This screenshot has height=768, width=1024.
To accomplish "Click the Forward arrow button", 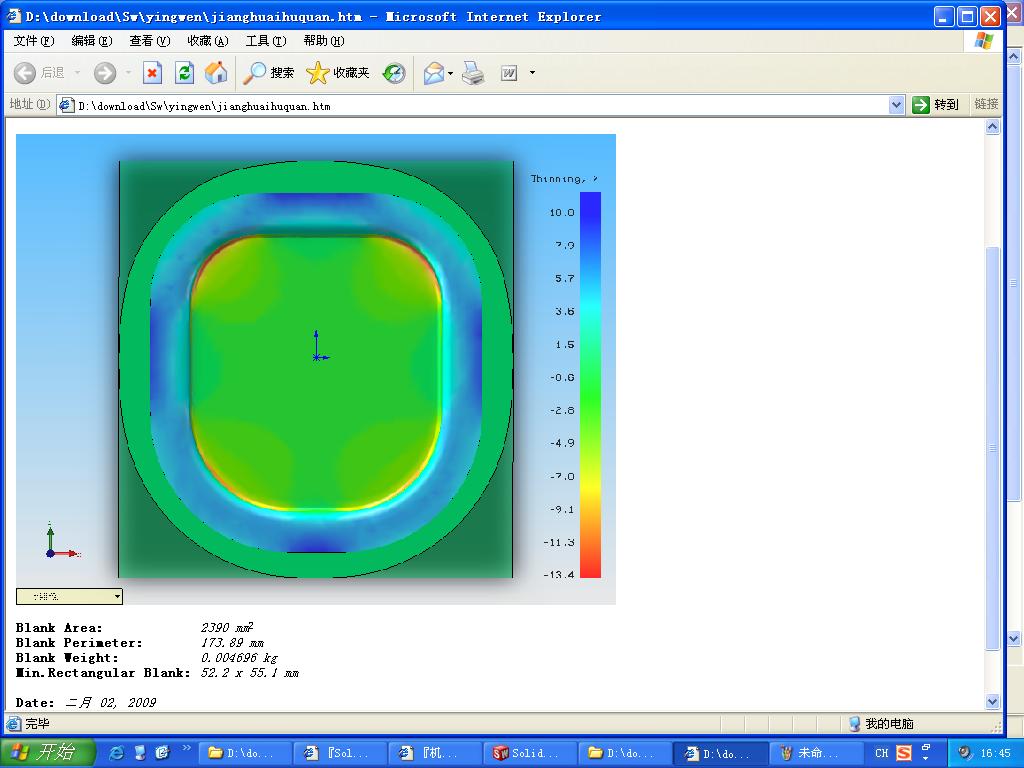I will 104,72.
